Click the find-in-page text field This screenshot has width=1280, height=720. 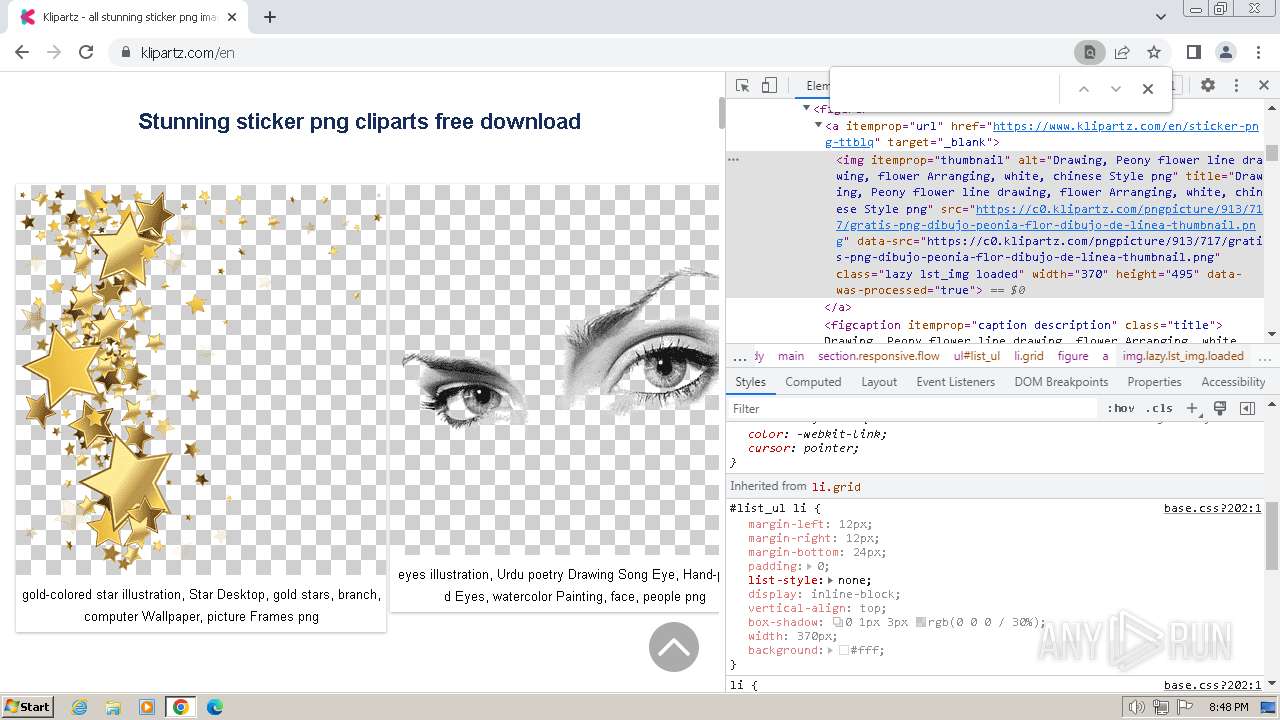[x=945, y=89]
